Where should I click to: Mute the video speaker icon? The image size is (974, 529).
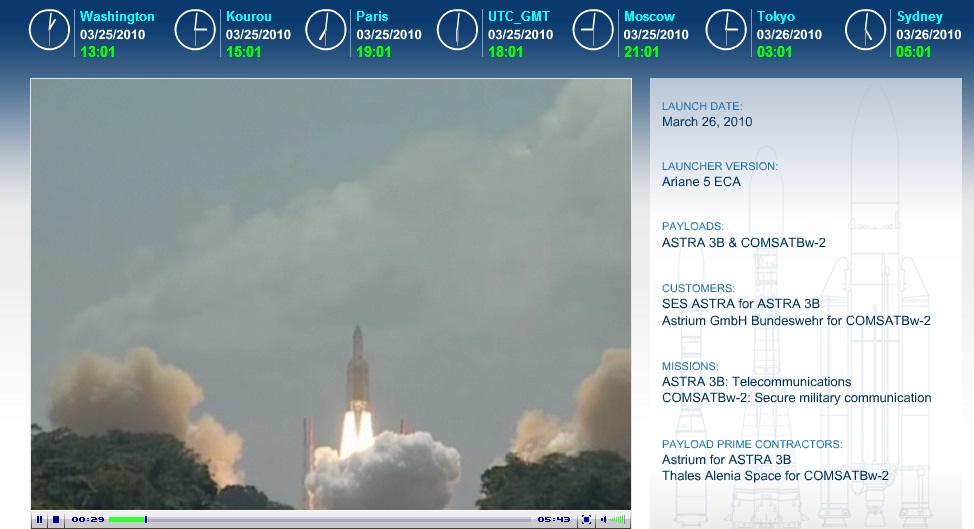coord(603,520)
